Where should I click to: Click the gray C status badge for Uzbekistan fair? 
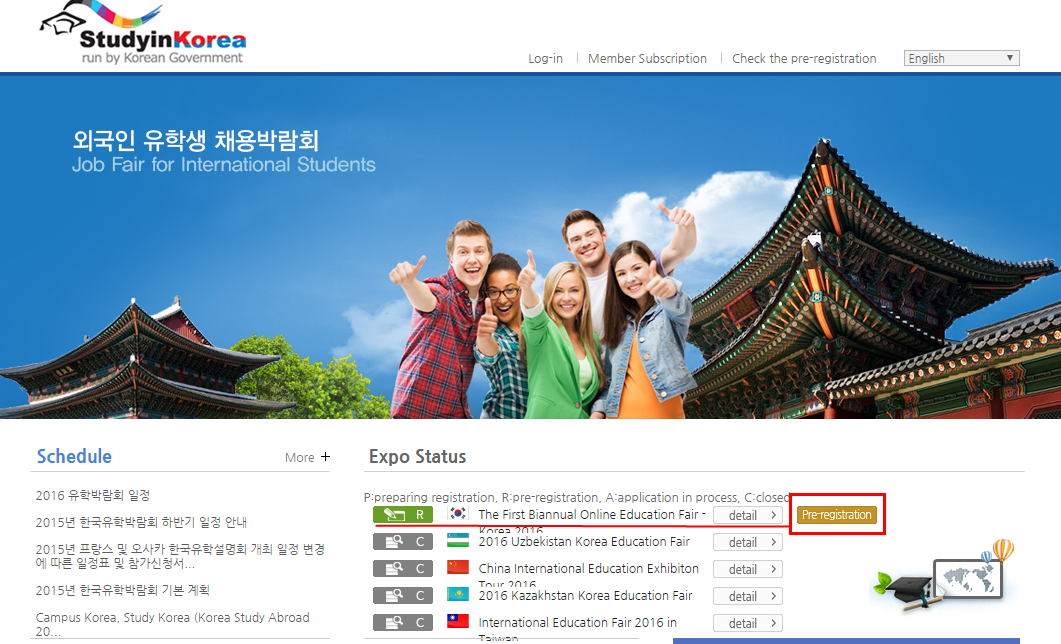pyautogui.click(x=403, y=542)
